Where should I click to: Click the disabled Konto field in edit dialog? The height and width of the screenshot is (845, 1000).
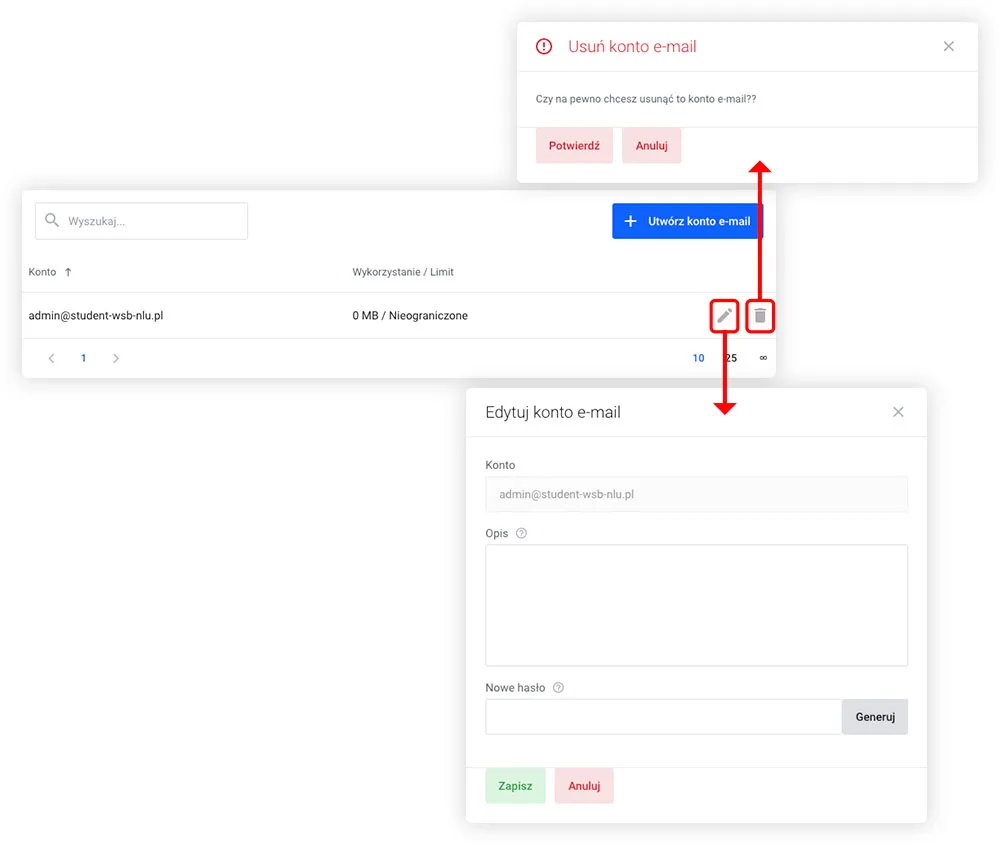click(x=696, y=494)
